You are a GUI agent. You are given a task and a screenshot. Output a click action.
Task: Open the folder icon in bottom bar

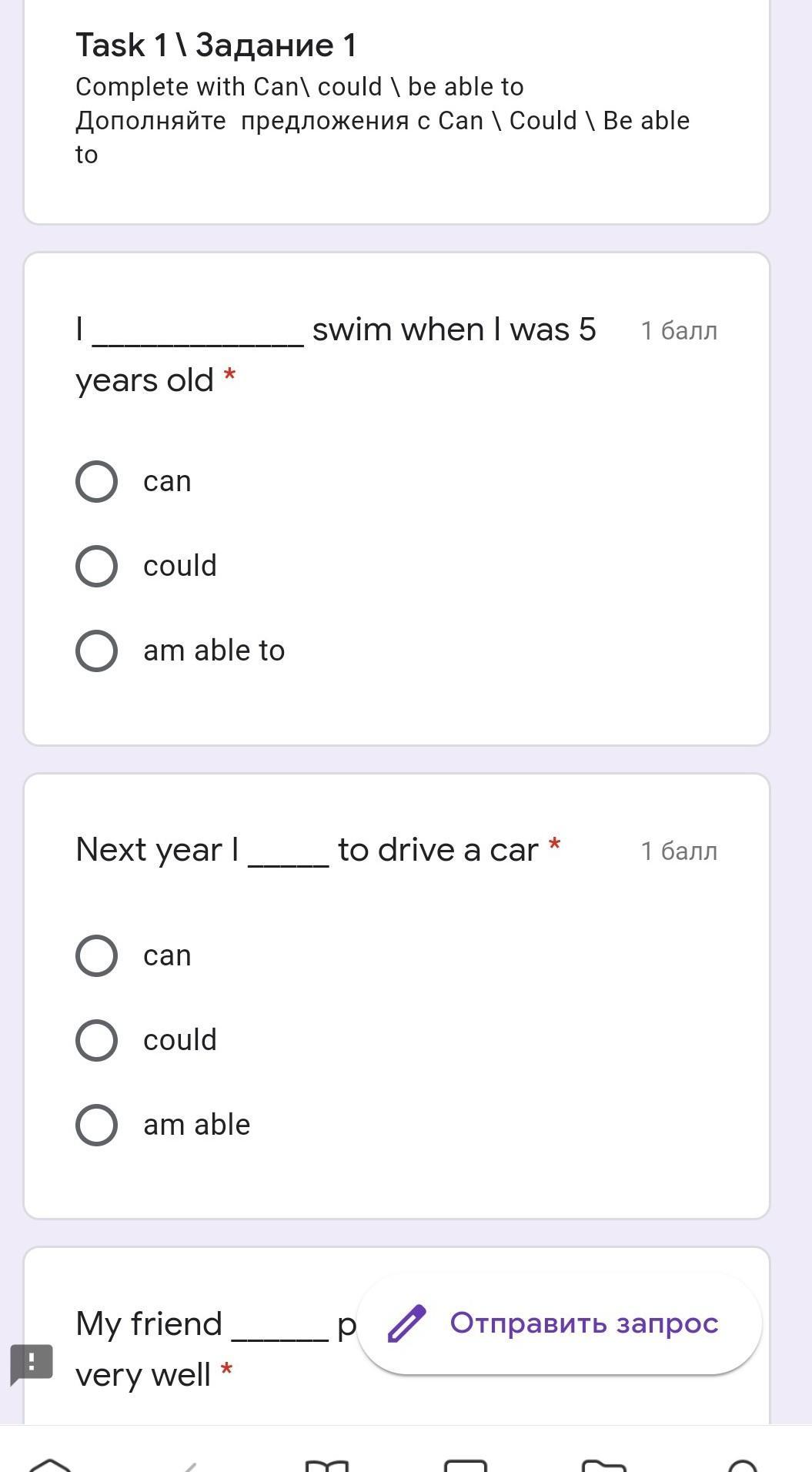(604, 1464)
